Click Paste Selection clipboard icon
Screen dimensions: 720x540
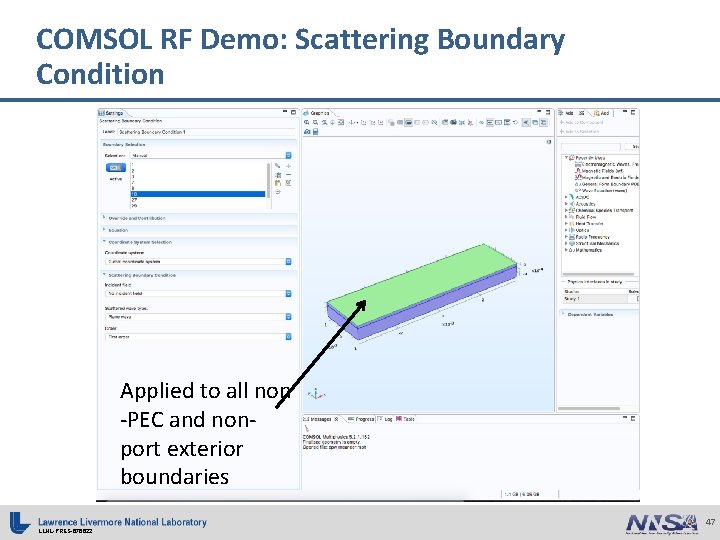click(x=278, y=183)
